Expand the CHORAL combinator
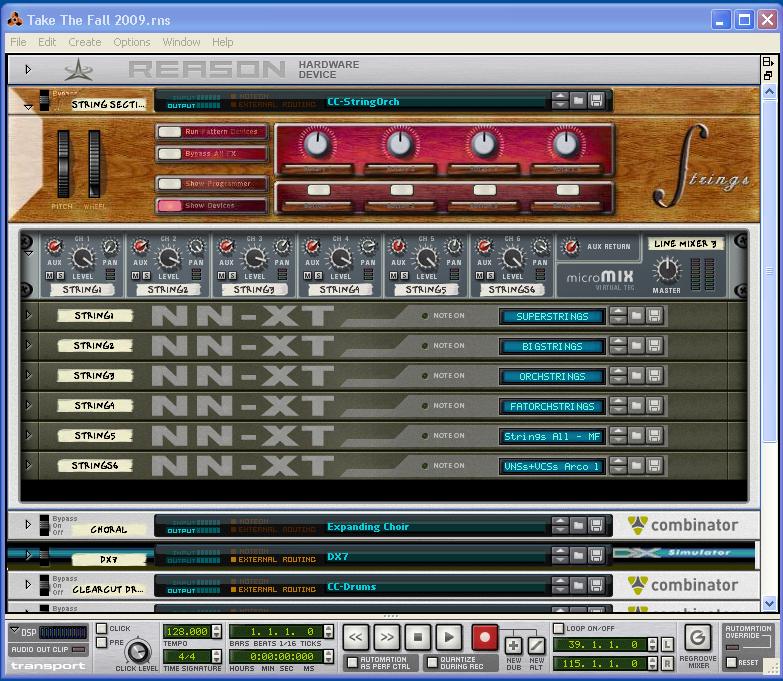Screen dimensions: 783x681 coord(28,524)
